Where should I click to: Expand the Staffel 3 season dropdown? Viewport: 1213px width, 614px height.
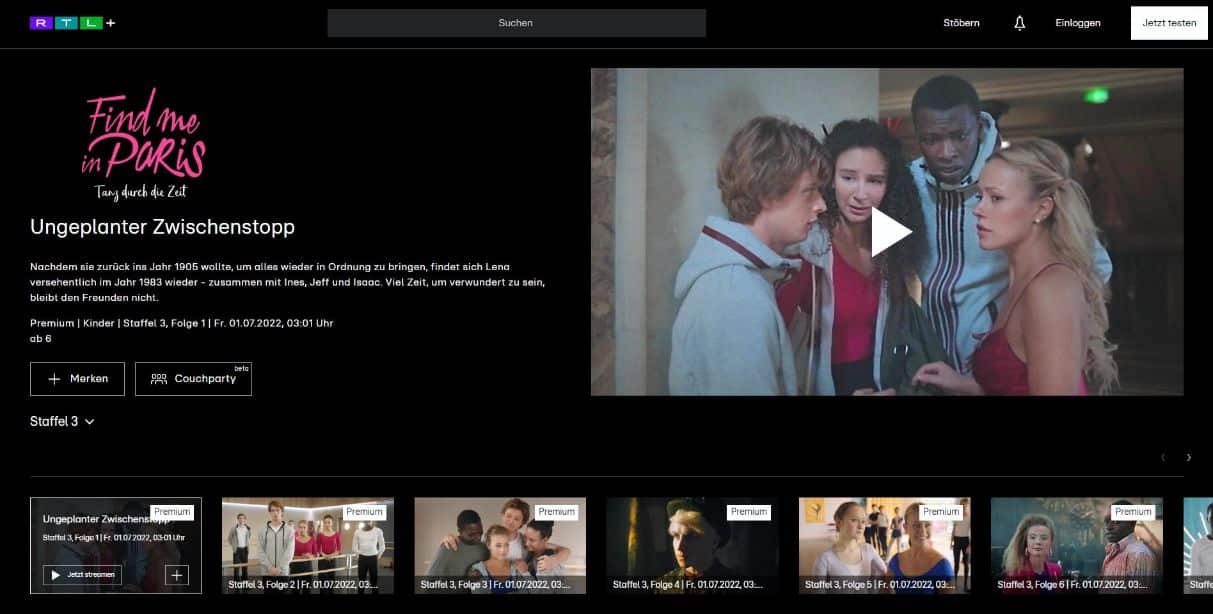(x=62, y=422)
